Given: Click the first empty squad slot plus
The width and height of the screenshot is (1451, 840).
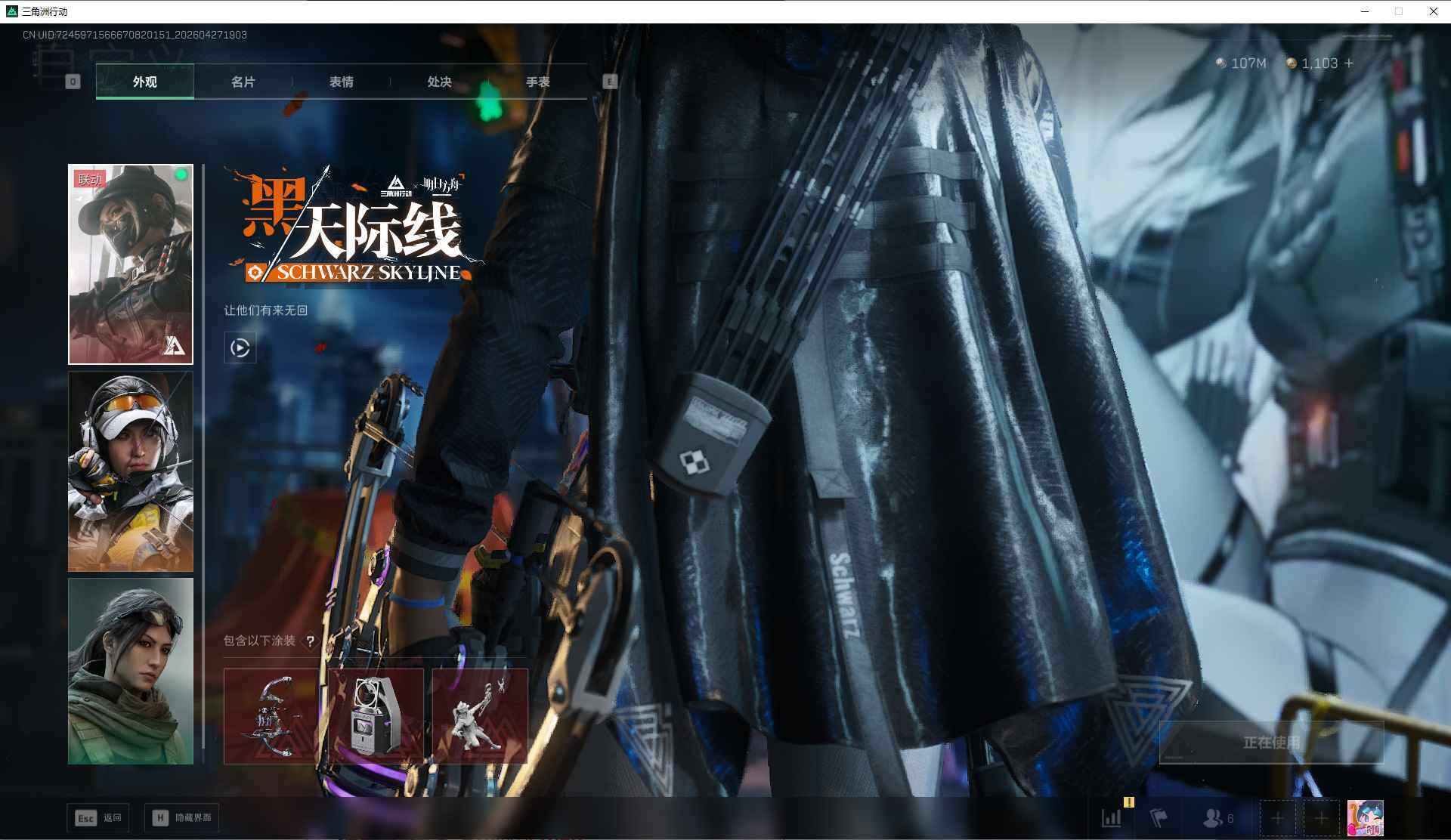Looking at the screenshot, I should coord(1277,818).
